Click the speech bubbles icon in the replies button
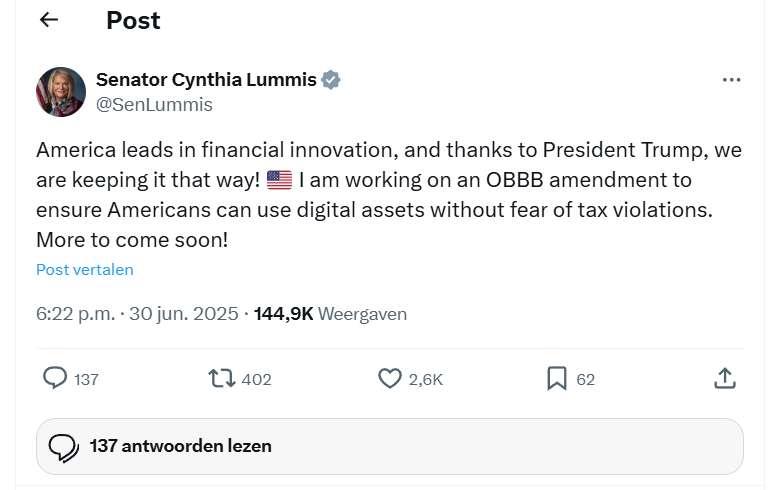This screenshot has height=490, width=771. [x=64, y=447]
